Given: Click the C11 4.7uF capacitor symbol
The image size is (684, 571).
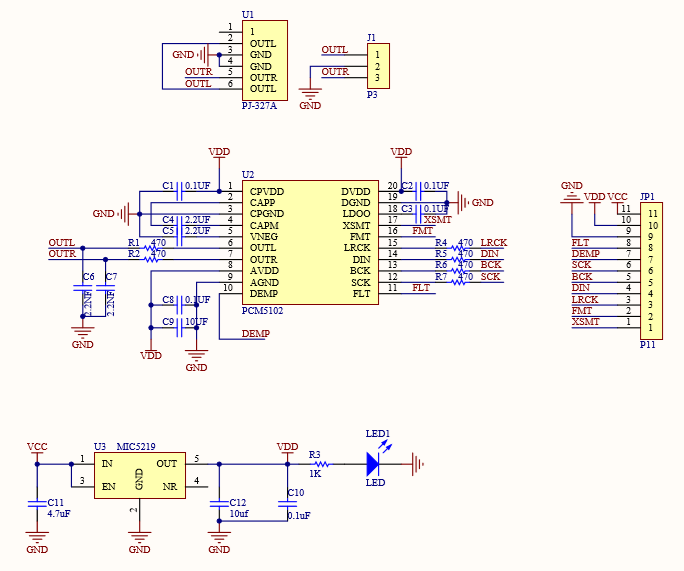Looking at the screenshot, I should pos(37,502).
